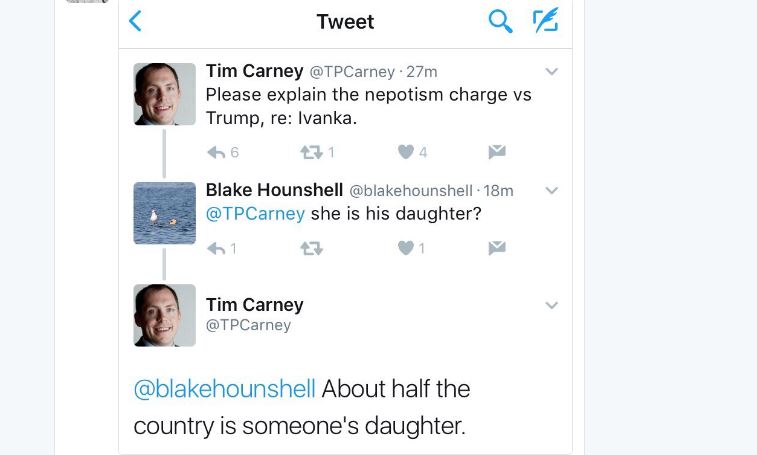
Task: Like Tim Carney's nepotism tweet
Action: tap(405, 152)
